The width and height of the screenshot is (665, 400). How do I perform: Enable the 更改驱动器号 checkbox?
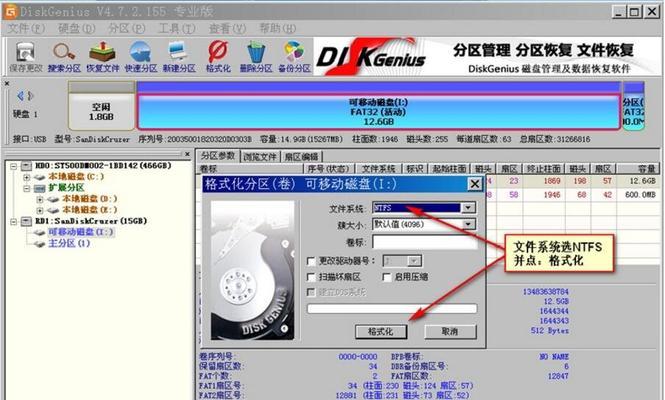click(x=311, y=261)
